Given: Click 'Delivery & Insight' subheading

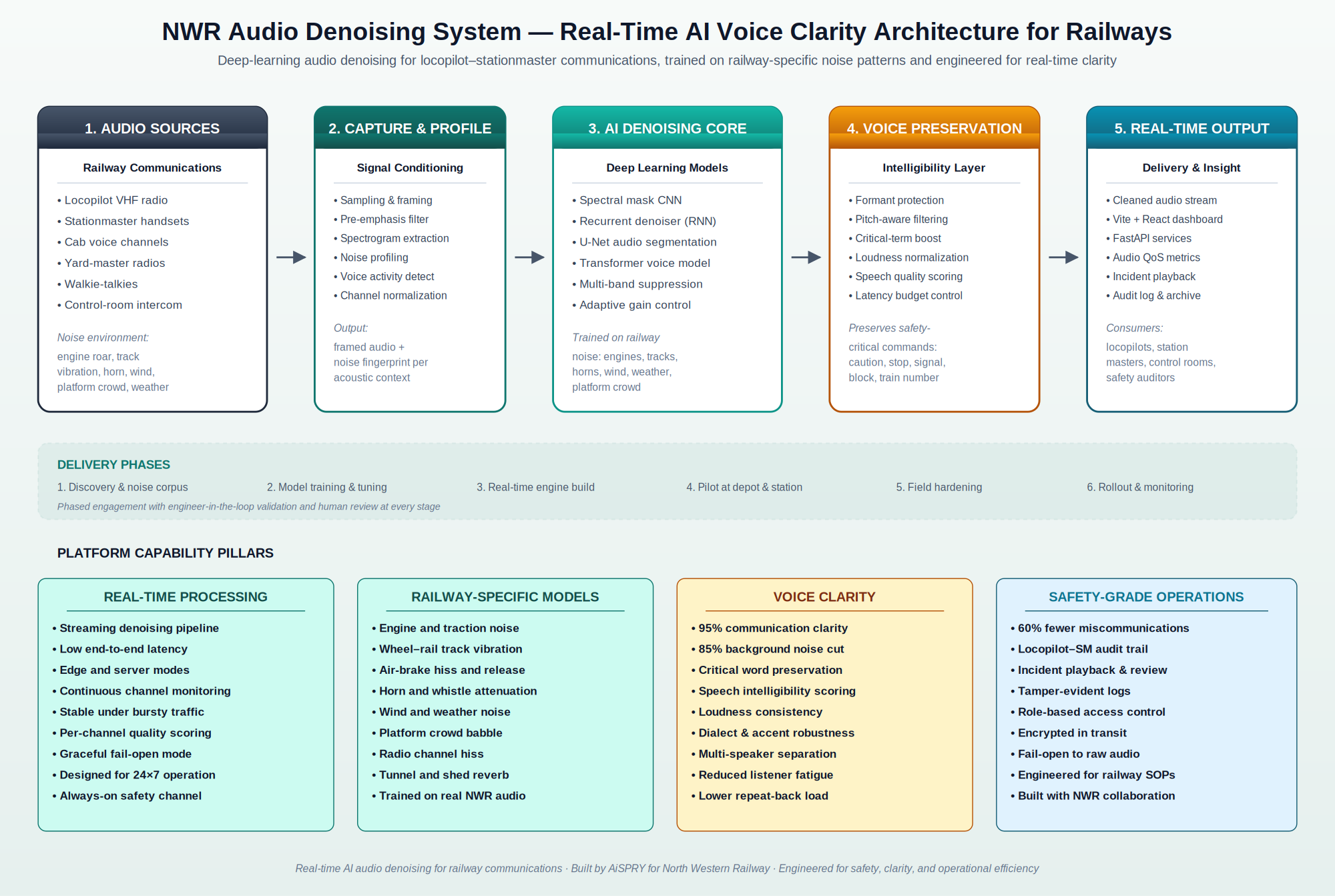Looking at the screenshot, I should [1191, 168].
